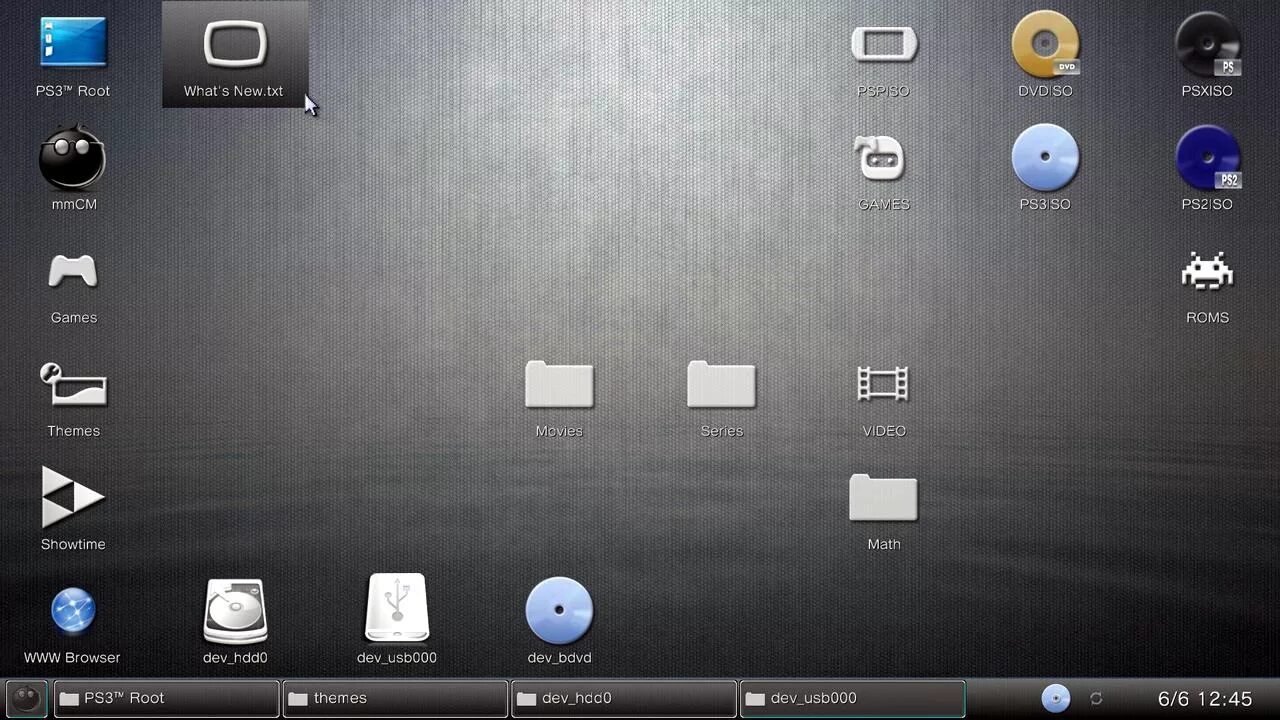
Task: Open the Movies folder
Action: pos(559,385)
